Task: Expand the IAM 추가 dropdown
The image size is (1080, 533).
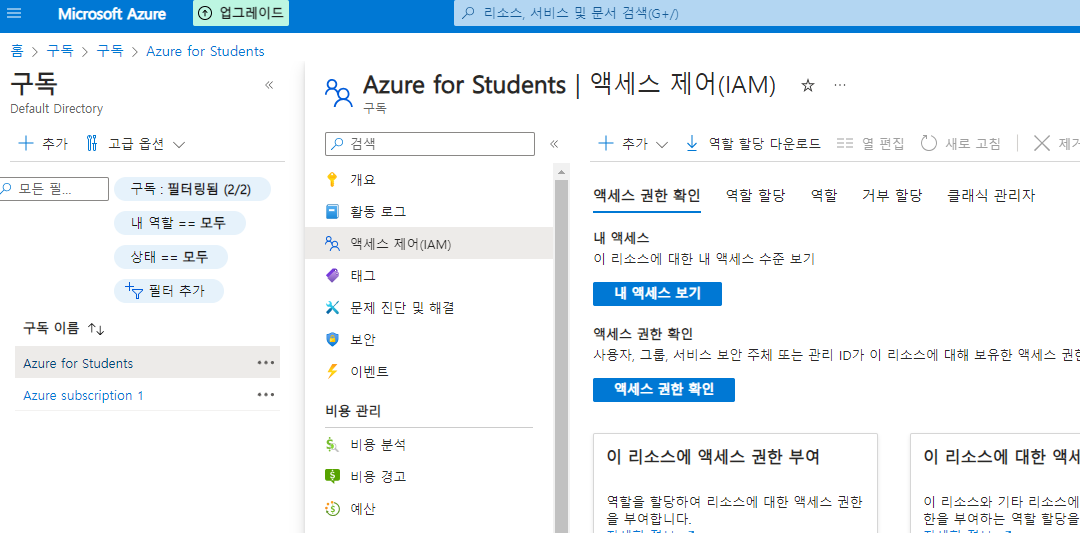Action: 633,144
